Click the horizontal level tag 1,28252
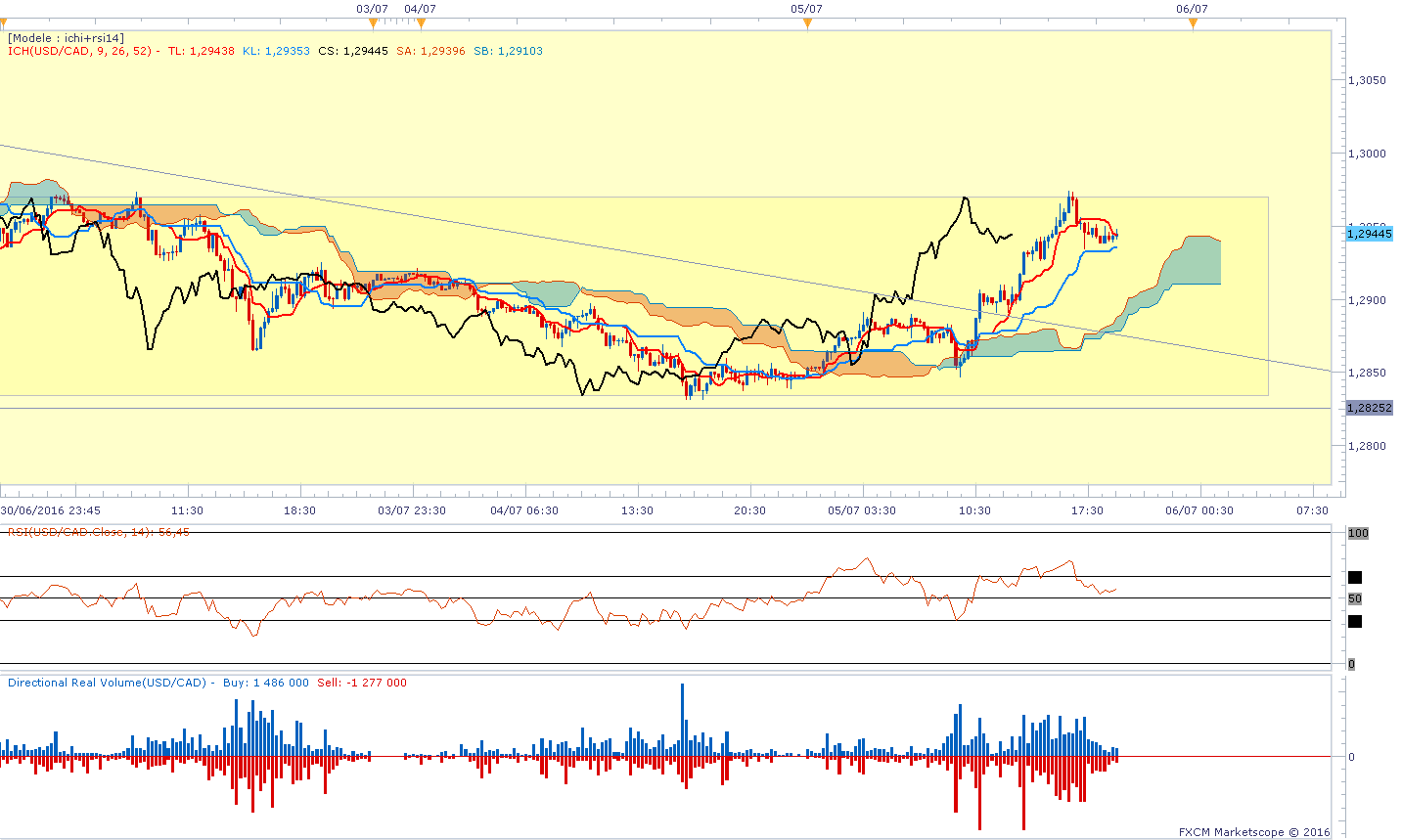Screen dimensions: 1402x840 click(x=1369, y=408)
